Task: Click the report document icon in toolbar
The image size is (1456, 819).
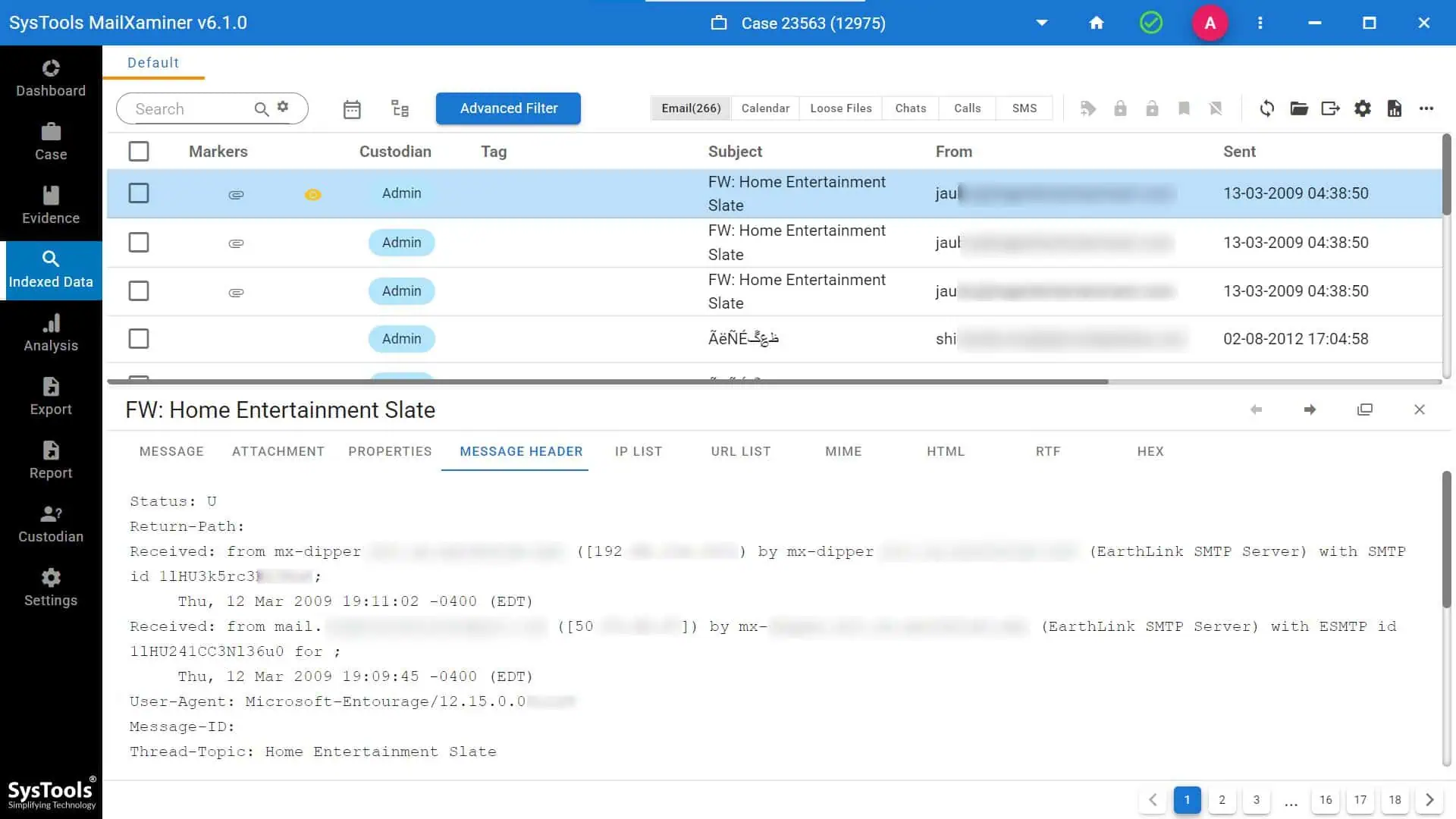Action: pyautogui.click(x=1395, y=108)
